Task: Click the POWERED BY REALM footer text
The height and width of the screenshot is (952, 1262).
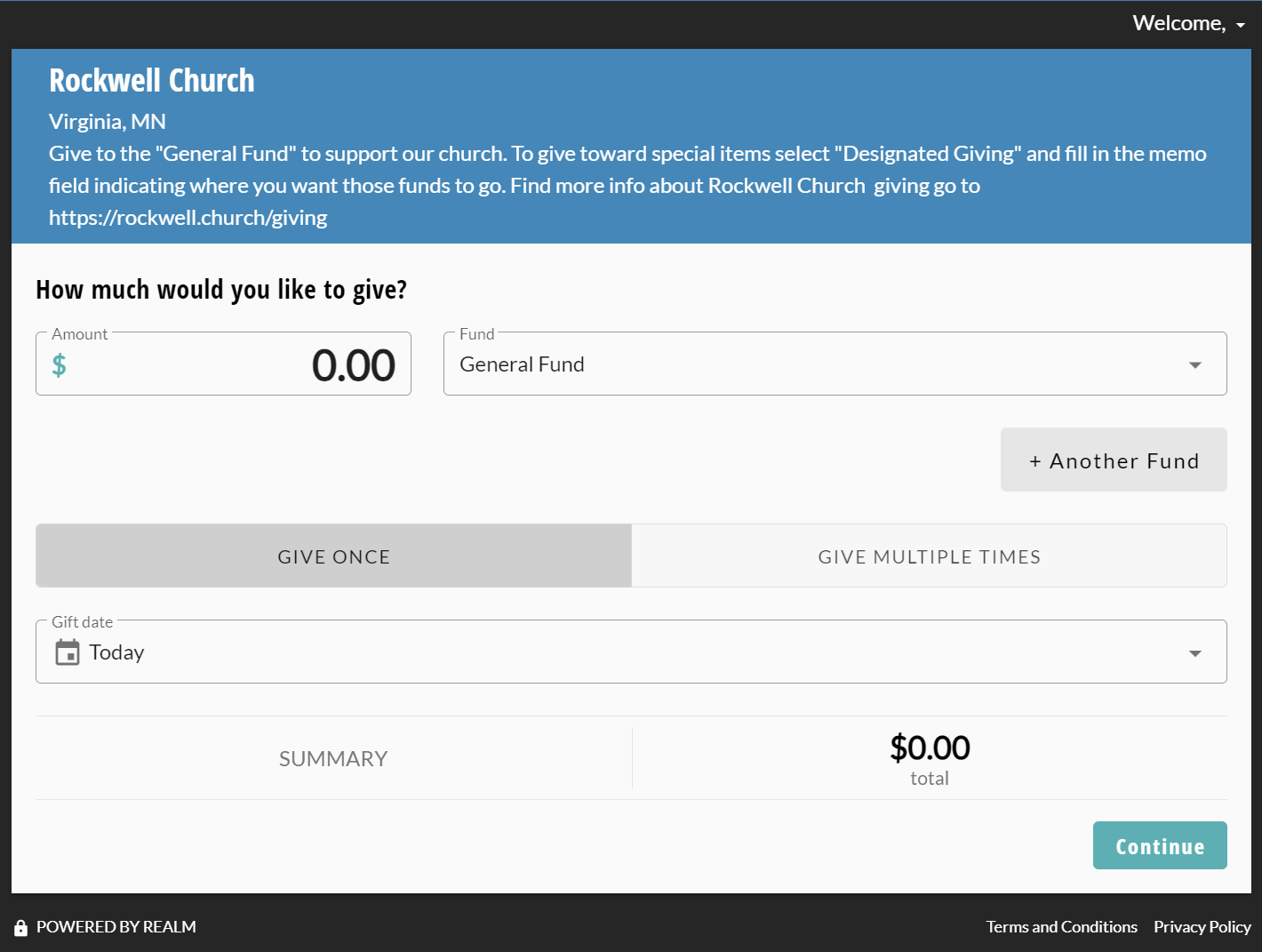Action: tap(116, 926)
